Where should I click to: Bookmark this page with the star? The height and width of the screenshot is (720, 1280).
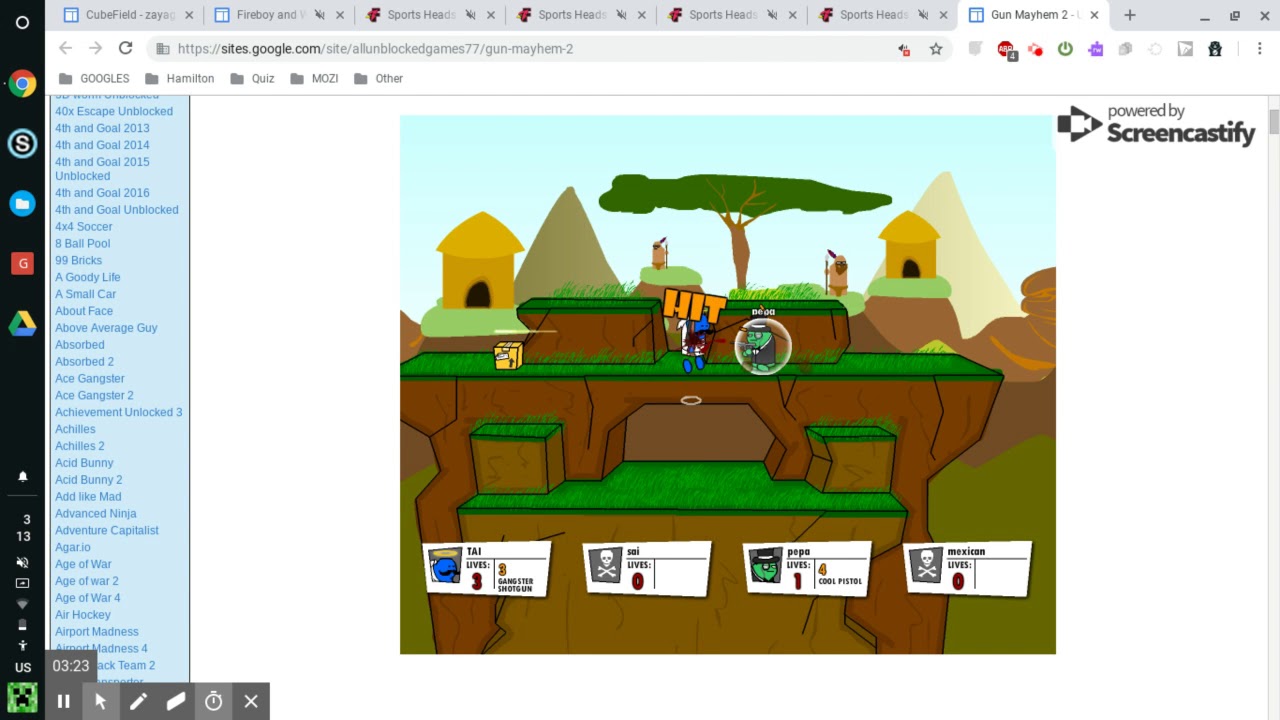click(936, 48)
